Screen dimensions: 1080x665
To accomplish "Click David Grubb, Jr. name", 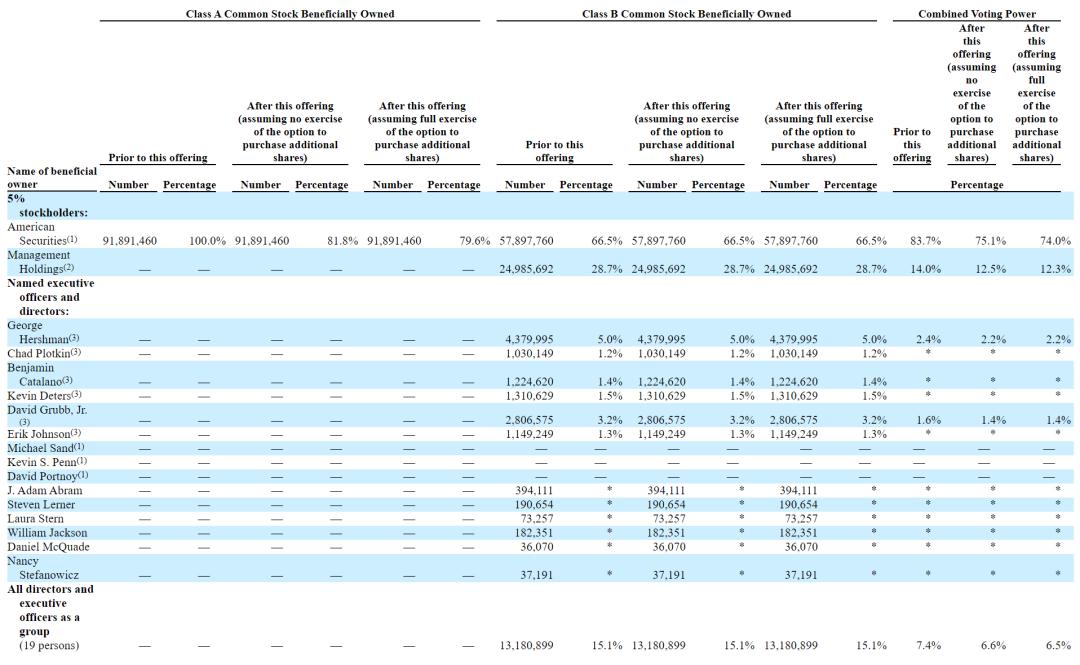I will click(47, 415).
